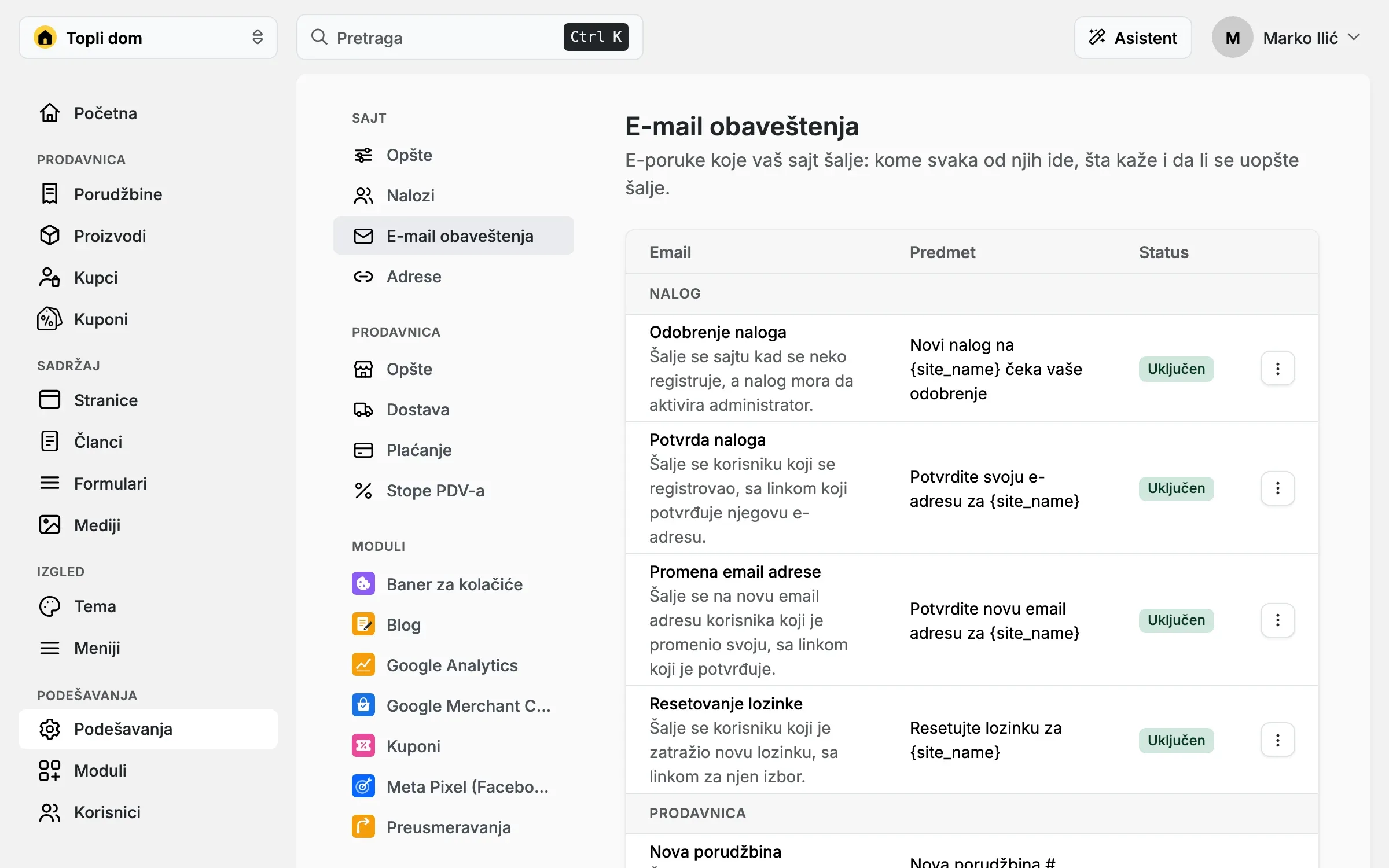
Task: Open the Asistent button
Action: 1133,38
